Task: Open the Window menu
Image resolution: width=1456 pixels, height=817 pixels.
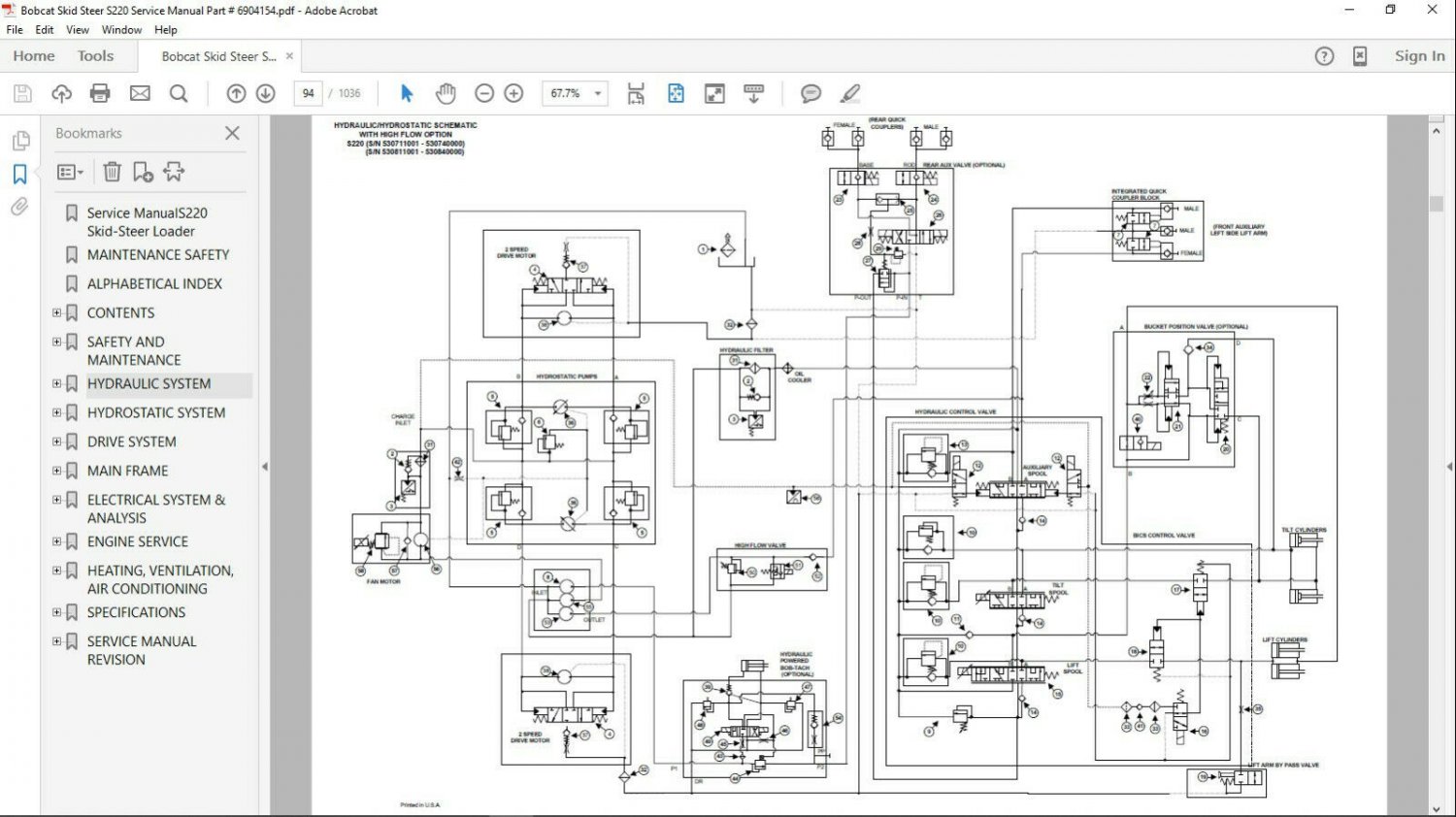Action: 121,30
